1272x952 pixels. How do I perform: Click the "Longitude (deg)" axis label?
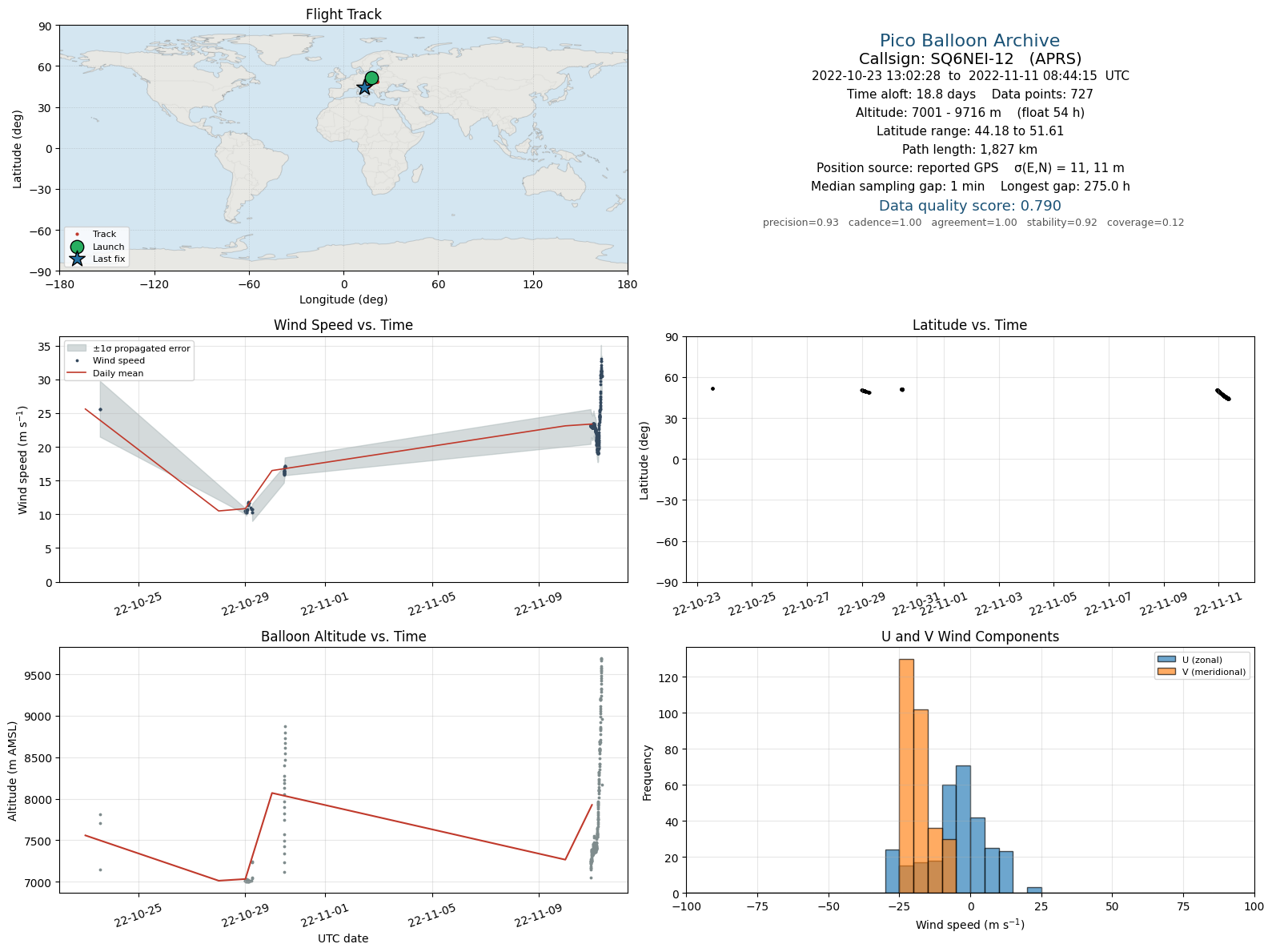343,299
